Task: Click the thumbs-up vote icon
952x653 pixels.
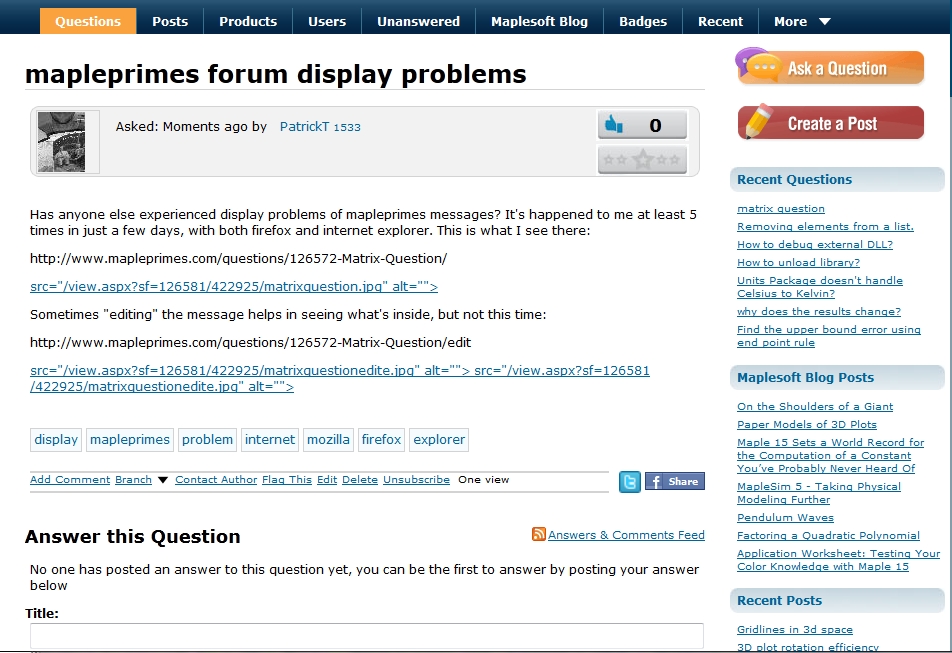Action: coord(614,125)
